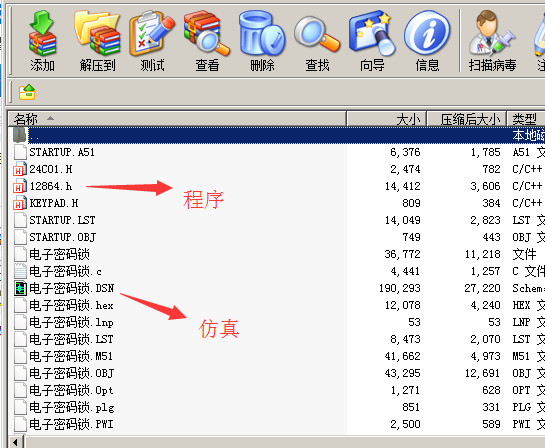Select file STARTUP.LST
The height and width of the screenshot is (448, 545).
coord(62,220)
